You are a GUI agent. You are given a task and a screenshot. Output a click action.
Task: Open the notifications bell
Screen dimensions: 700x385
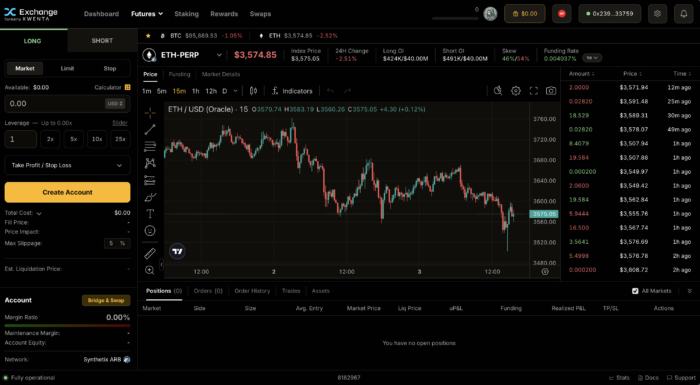click(683, 14)
